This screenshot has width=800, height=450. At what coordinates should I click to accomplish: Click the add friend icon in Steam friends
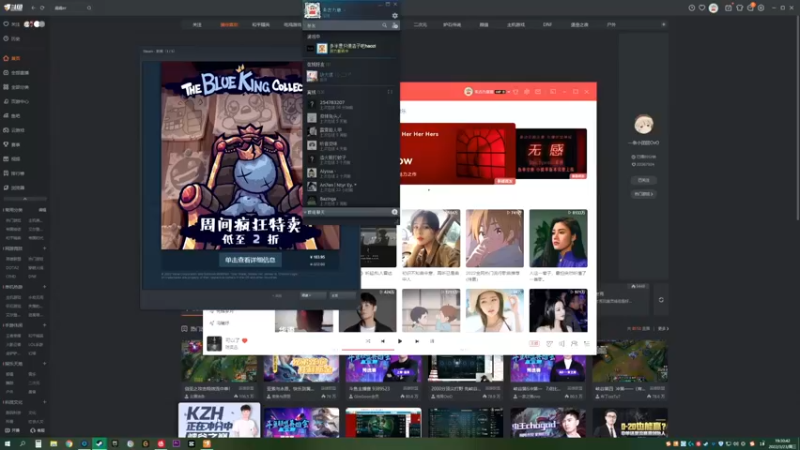395,25
